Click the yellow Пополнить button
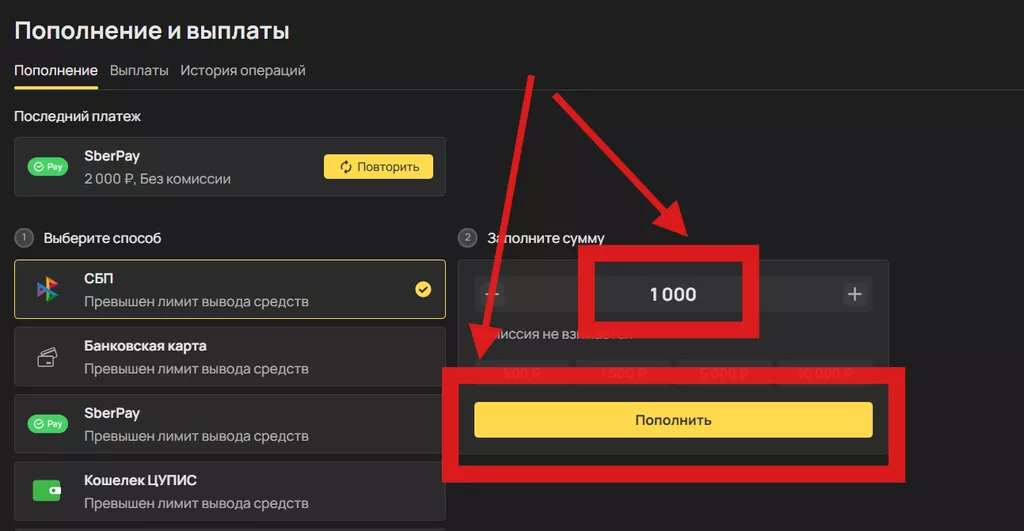 click(x=673, y=420)
